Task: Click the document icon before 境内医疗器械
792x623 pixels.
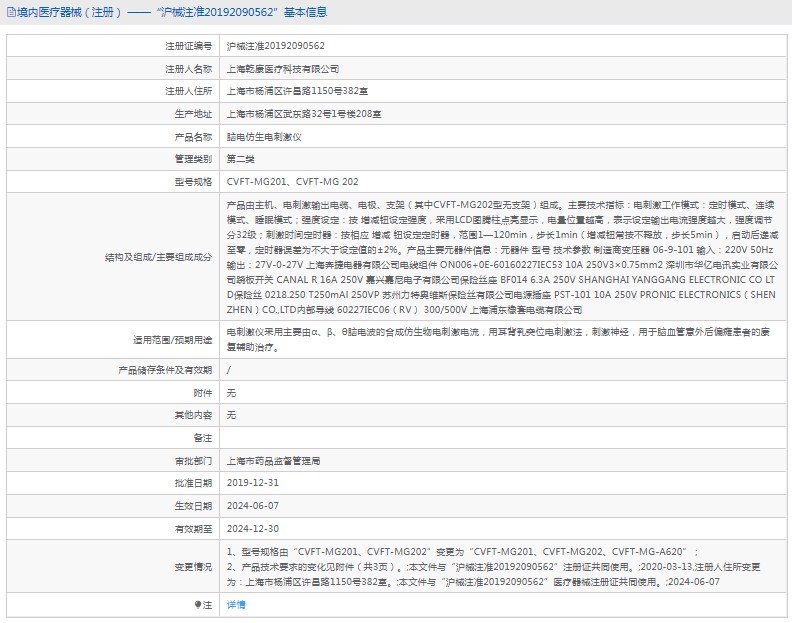Action: 11,12
